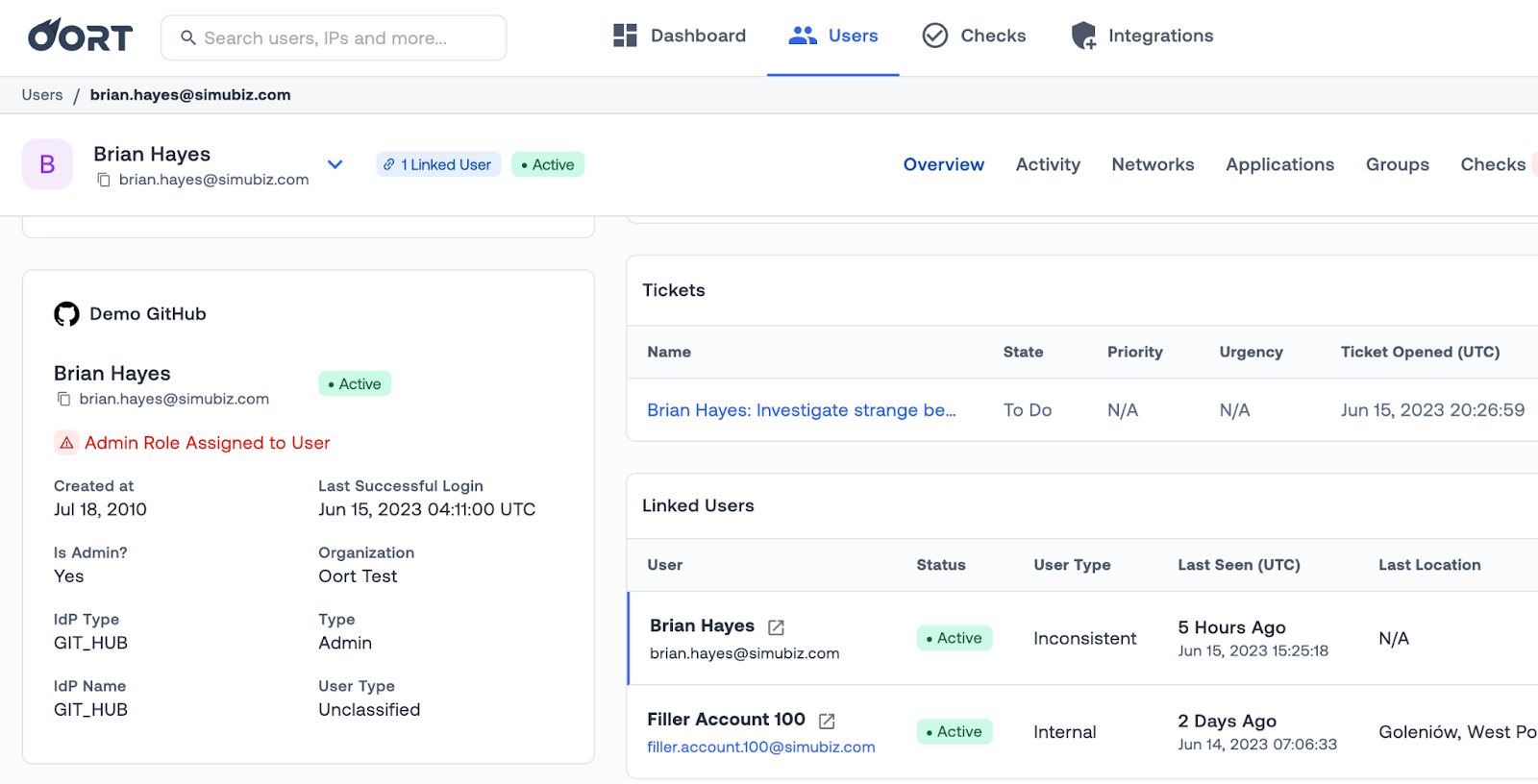Viewport: 1538px width, 784px height.
Task: Expand the Brian Hayes user dropdown chevron
Action: 335,164
